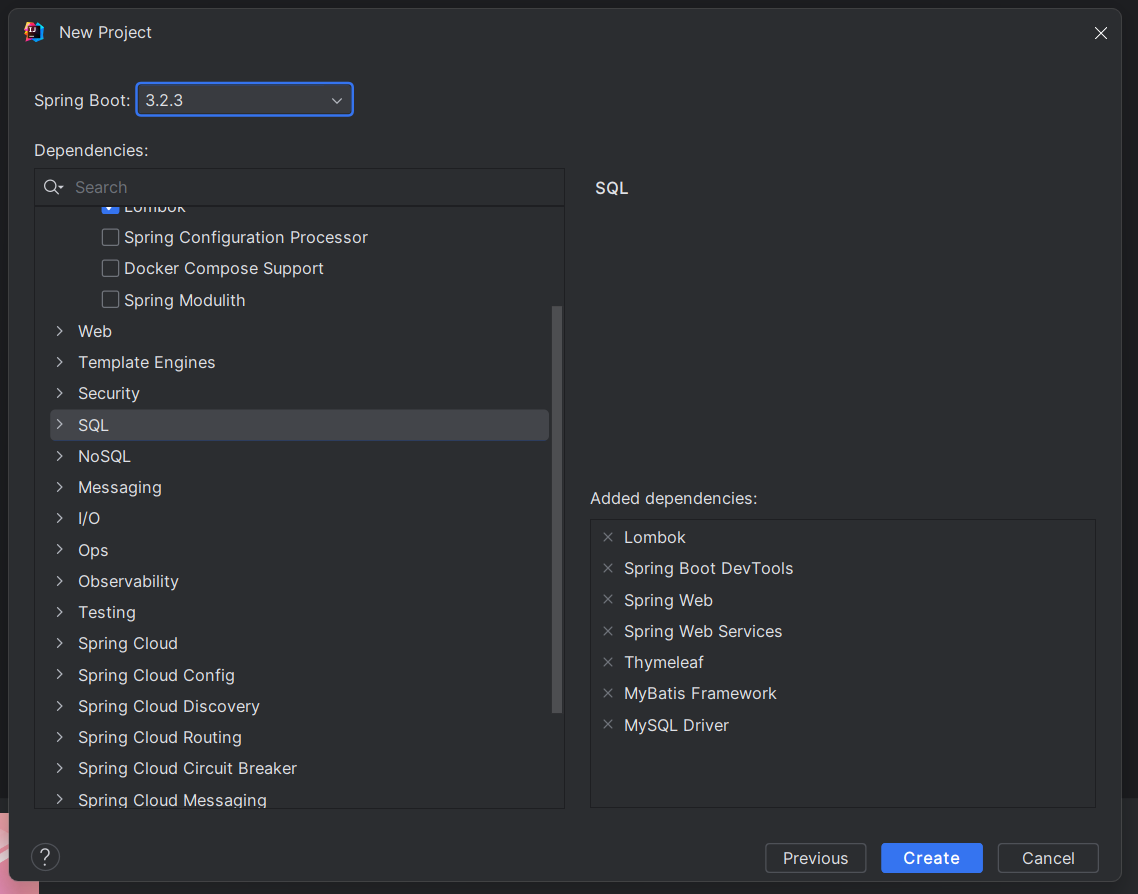
Task: Open the Spring Boot version dropdown
Action: 245,99
